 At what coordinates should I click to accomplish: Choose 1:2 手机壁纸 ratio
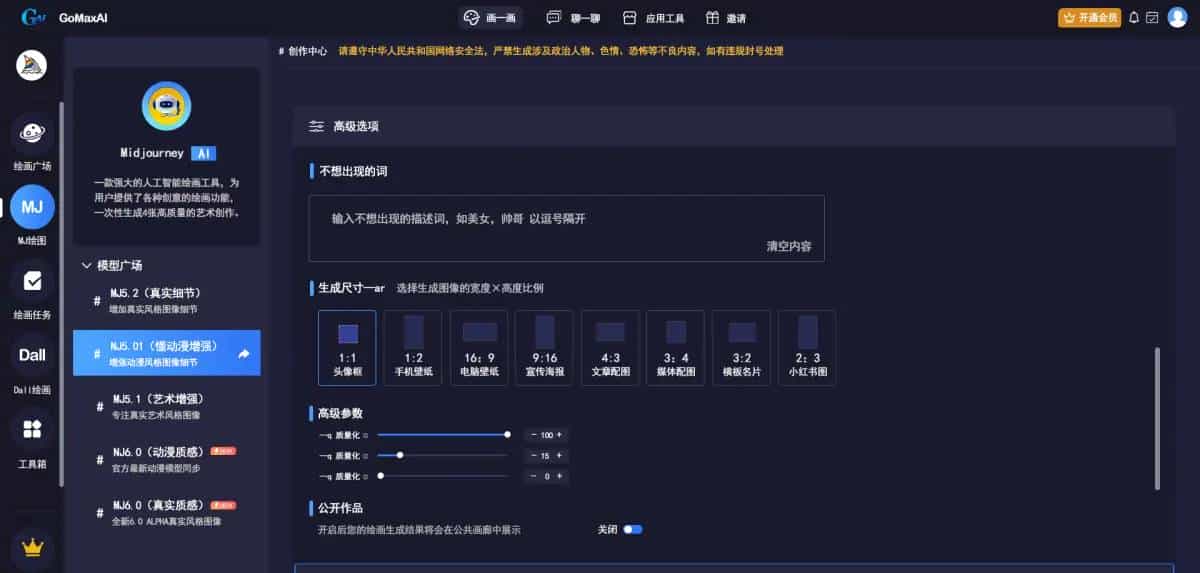[x=413, y=348]
